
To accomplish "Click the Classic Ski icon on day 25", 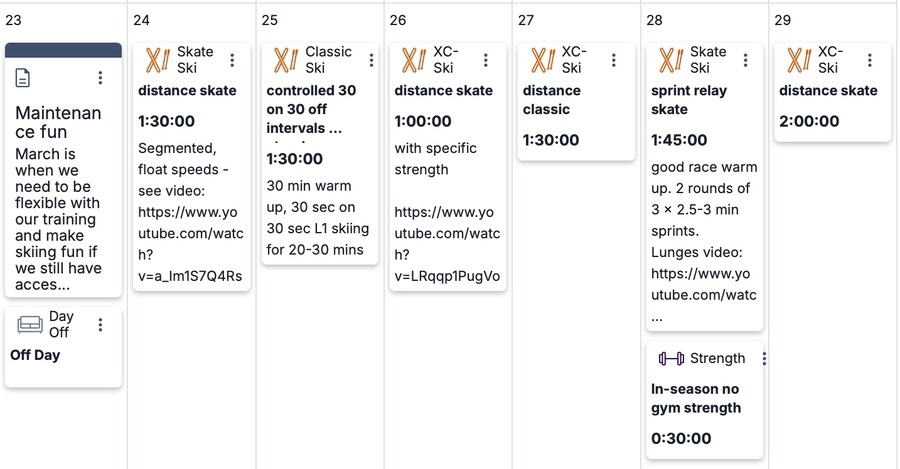I will (285, 60).
